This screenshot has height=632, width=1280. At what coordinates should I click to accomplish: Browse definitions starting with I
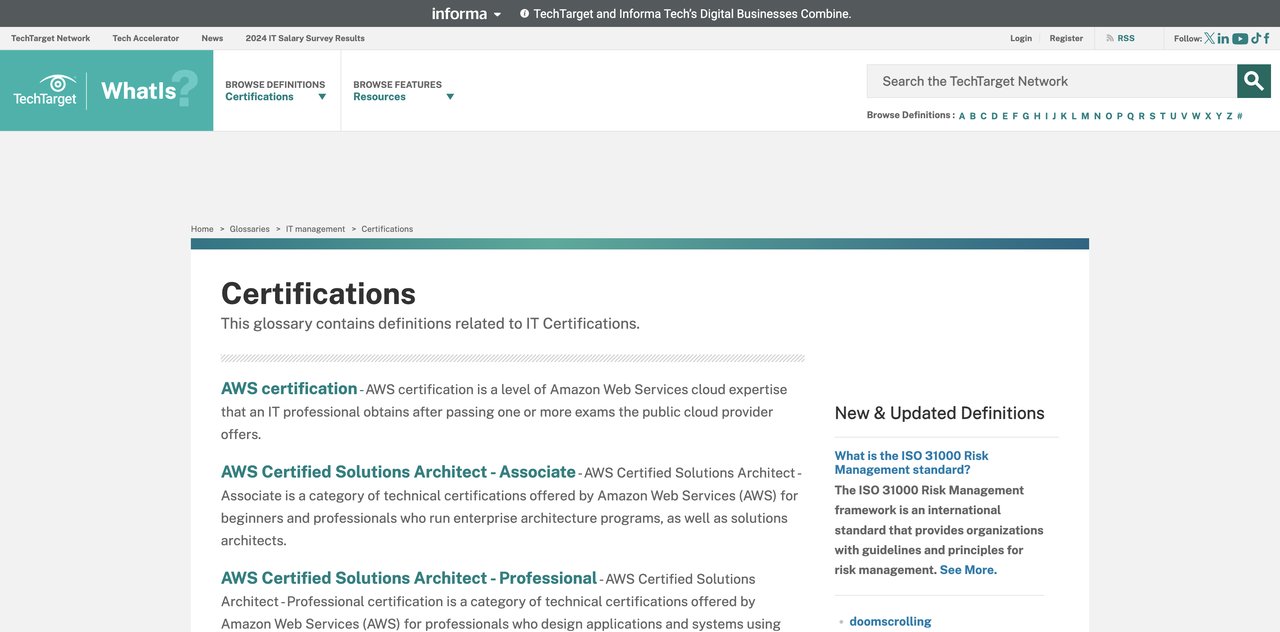[1046, 116]
